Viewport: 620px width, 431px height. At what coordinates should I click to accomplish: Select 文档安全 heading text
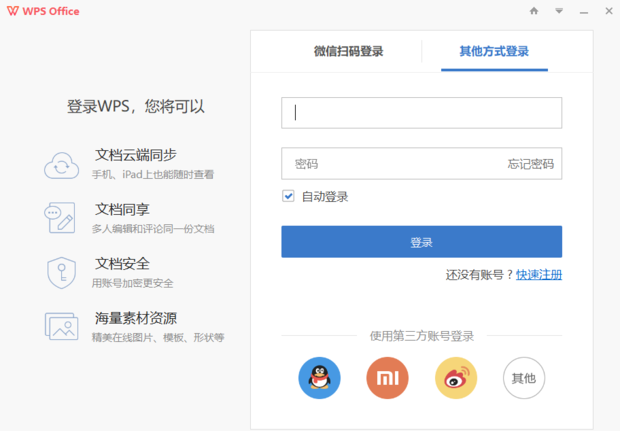122,264
